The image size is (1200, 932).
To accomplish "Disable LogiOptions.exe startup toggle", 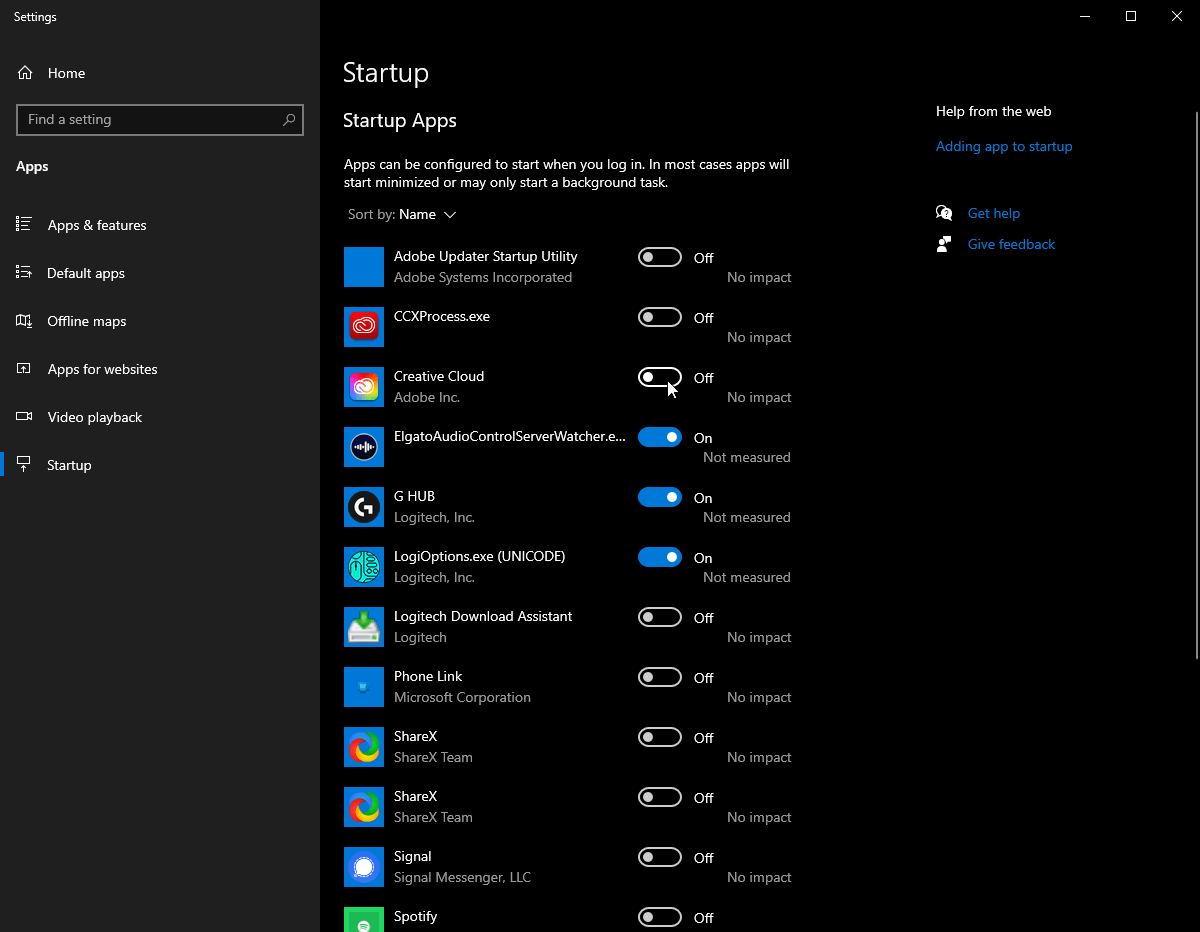I will coord(660,557).
